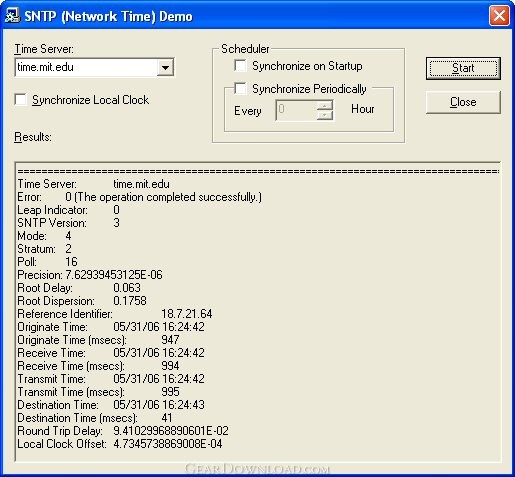The height and width of the screenshot is (477, 515).
Task: Close the SNTP Demo window with the red X
Action: tap(499, 16)
